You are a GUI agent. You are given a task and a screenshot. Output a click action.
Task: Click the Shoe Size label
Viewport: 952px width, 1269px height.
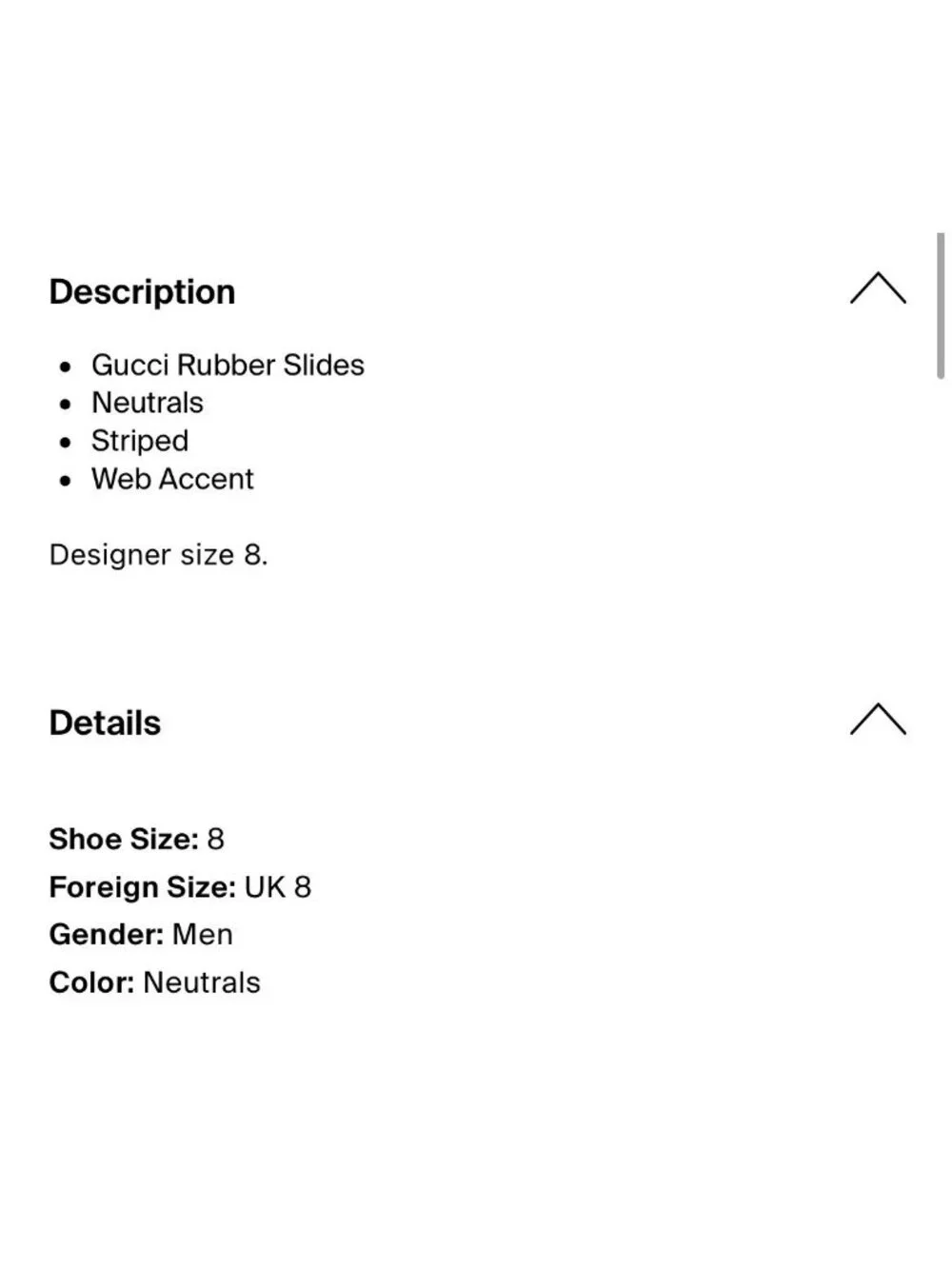pos(124,839)
